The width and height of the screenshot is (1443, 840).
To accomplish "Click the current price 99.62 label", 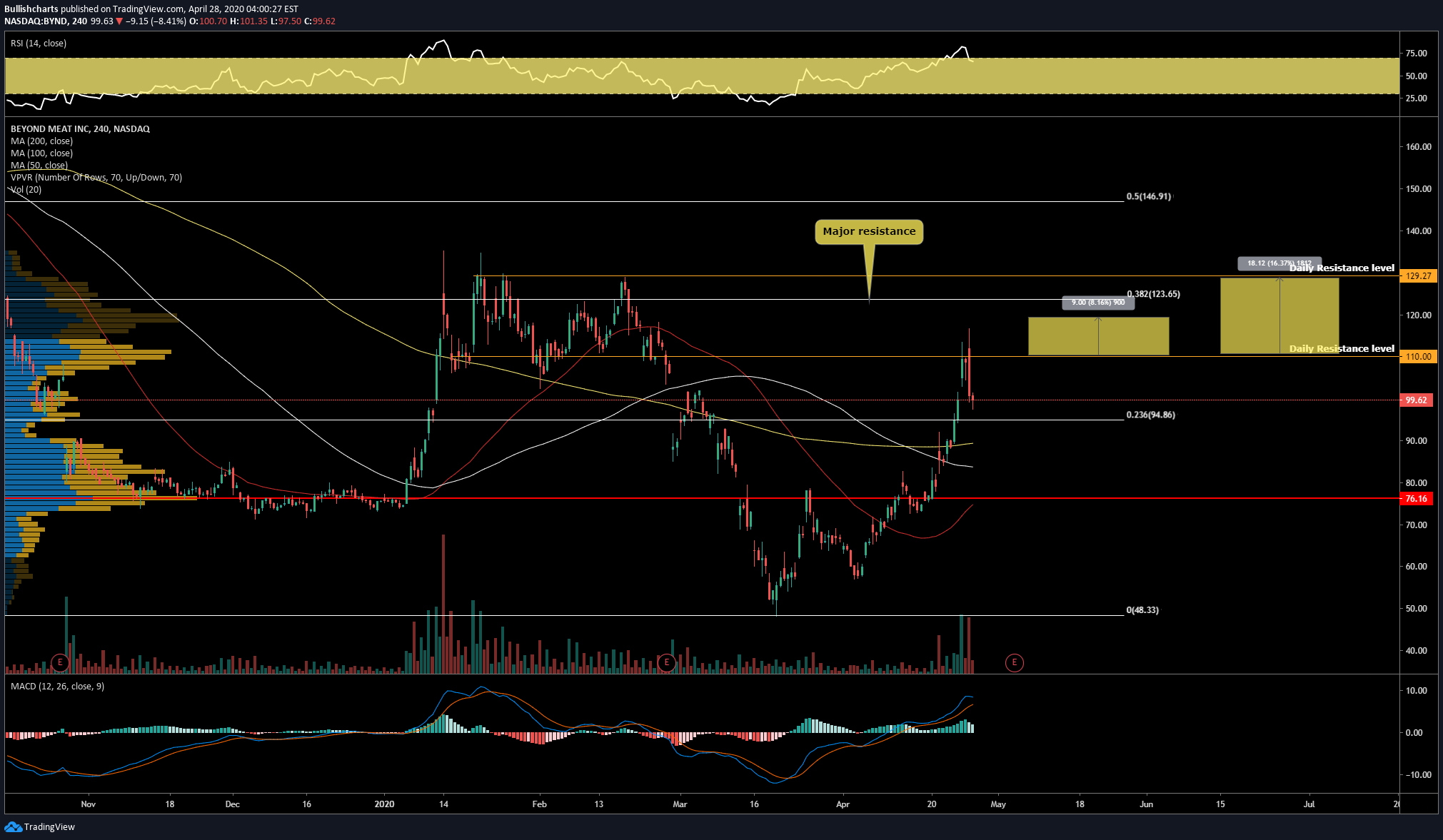I will 1418,400.
